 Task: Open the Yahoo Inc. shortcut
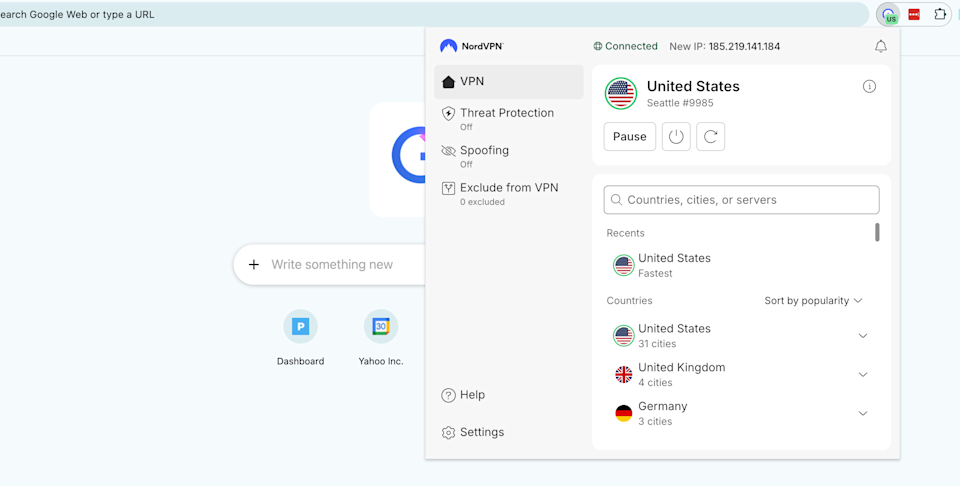click(381, 338)
